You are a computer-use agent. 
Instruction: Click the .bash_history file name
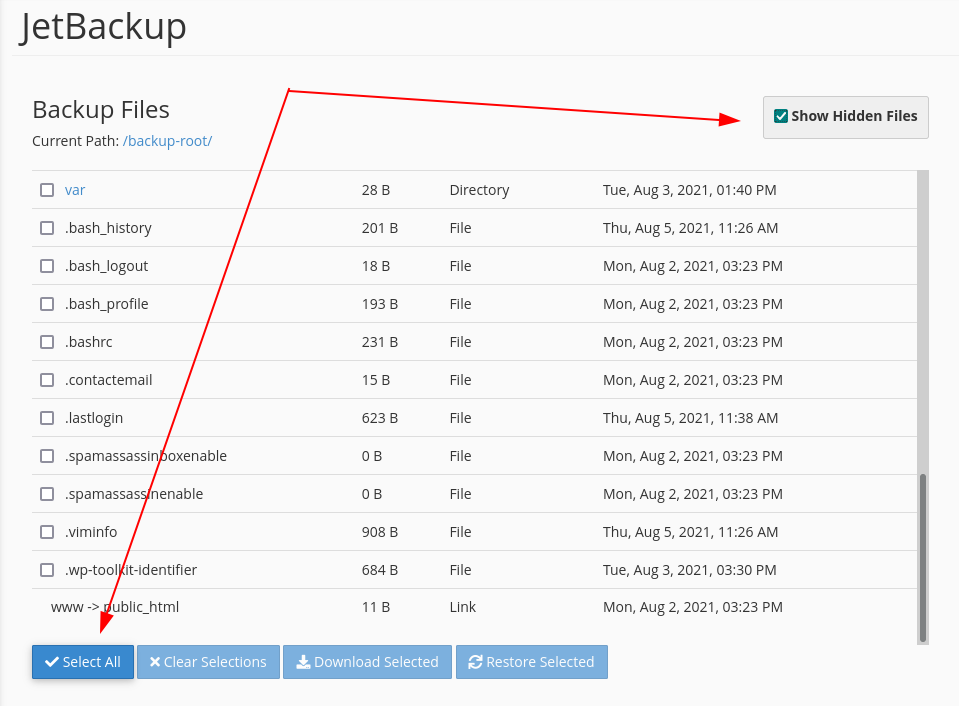coord(108,228)
